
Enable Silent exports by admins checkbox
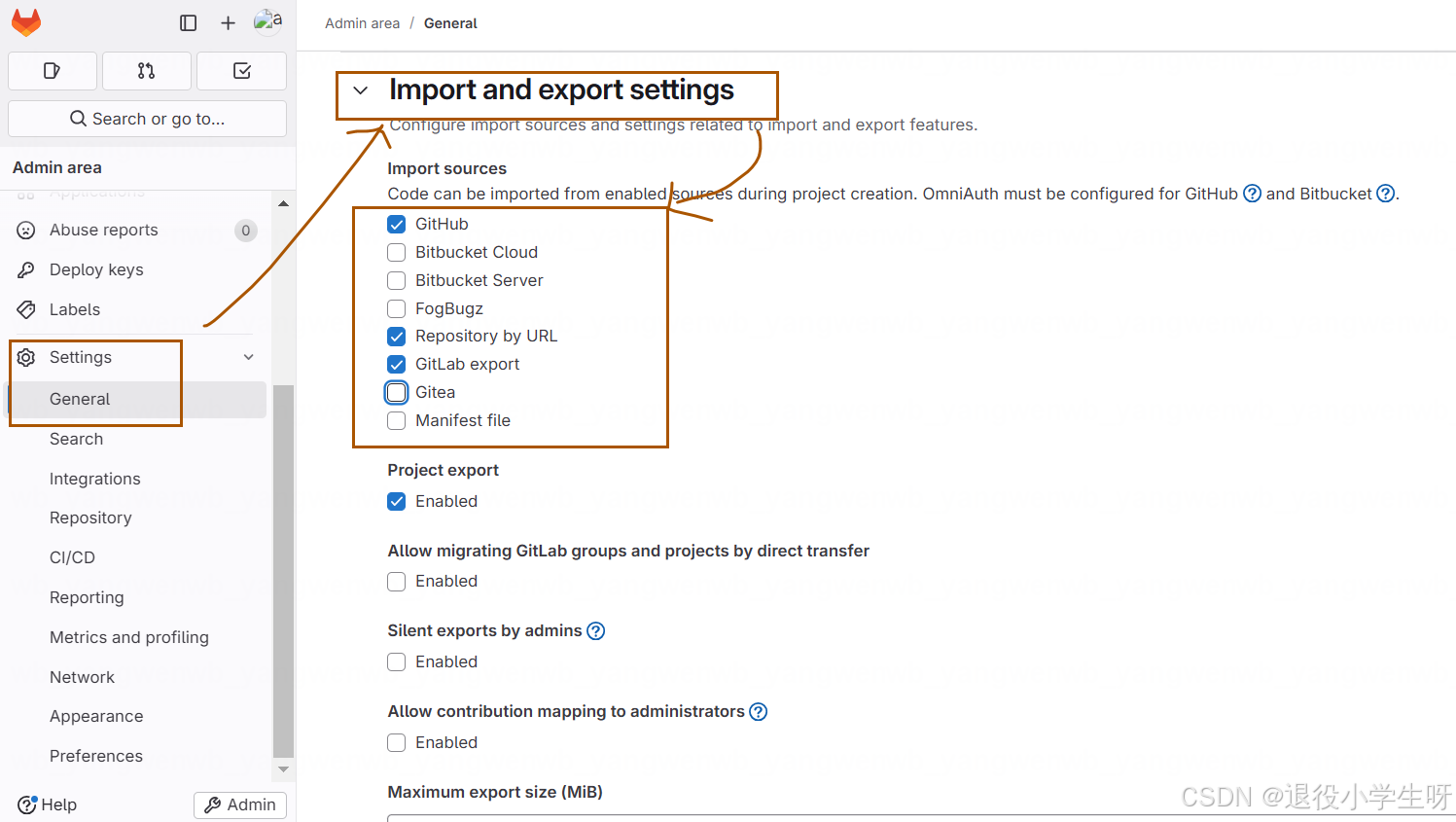(397, 662)
